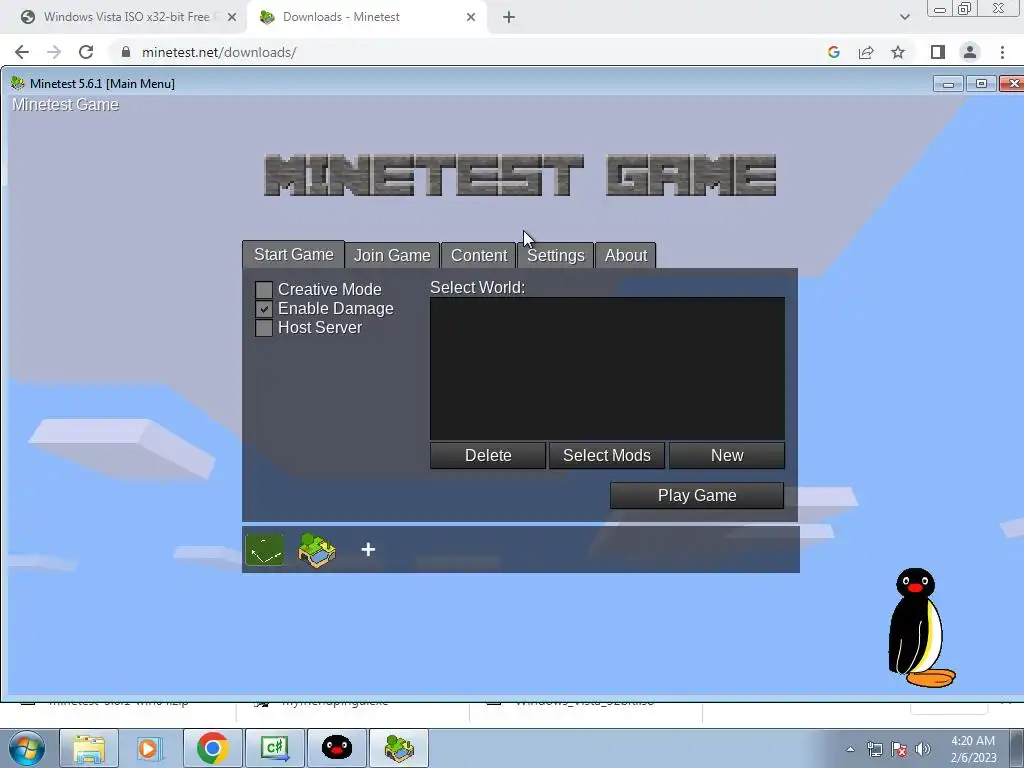Go to the Settings tab

(556, 255)
